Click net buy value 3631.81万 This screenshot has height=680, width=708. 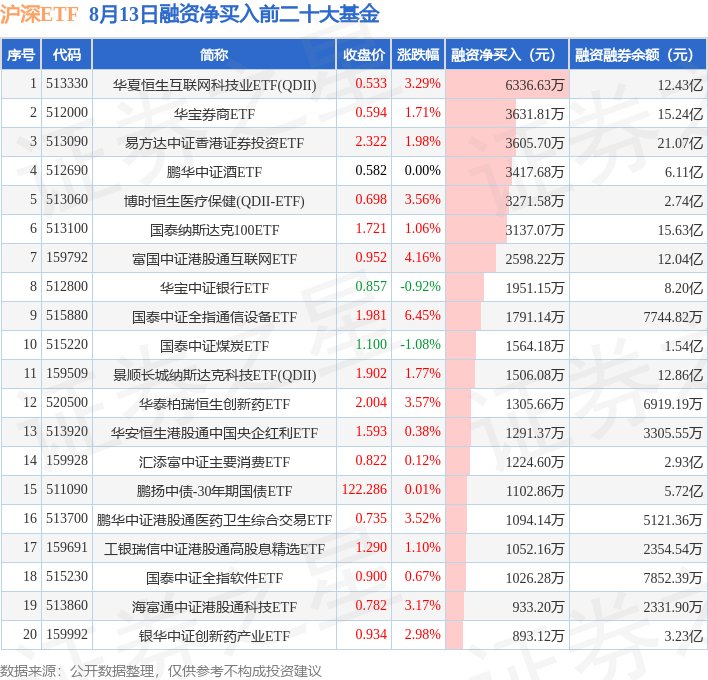pyautogui.click(x=535, y=114)
